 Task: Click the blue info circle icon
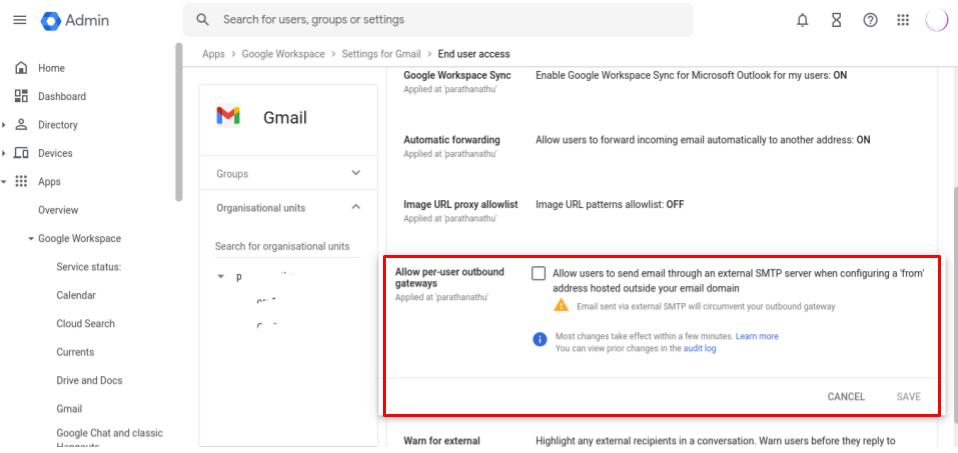539,339
